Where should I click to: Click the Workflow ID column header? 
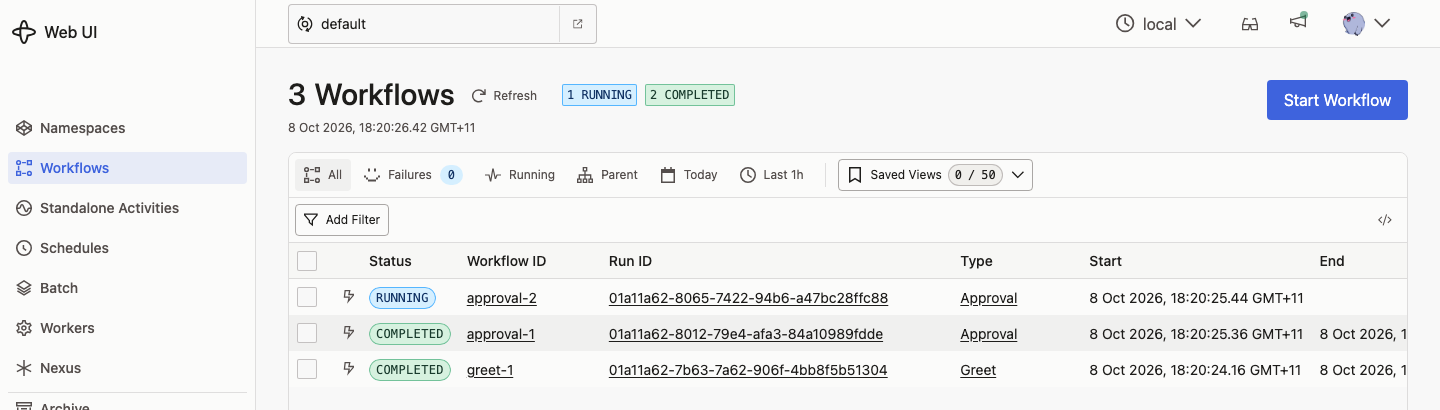(506, 261)
